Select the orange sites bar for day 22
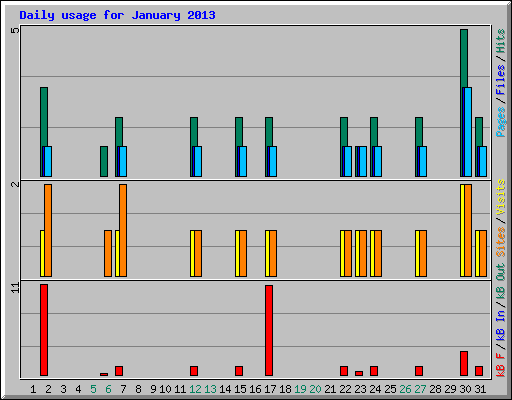The width and height of the screenshot is (512, 400). pos(348,253)
